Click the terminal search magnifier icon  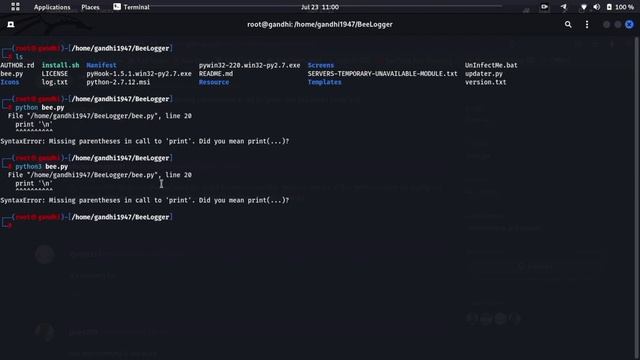(568, 24)
